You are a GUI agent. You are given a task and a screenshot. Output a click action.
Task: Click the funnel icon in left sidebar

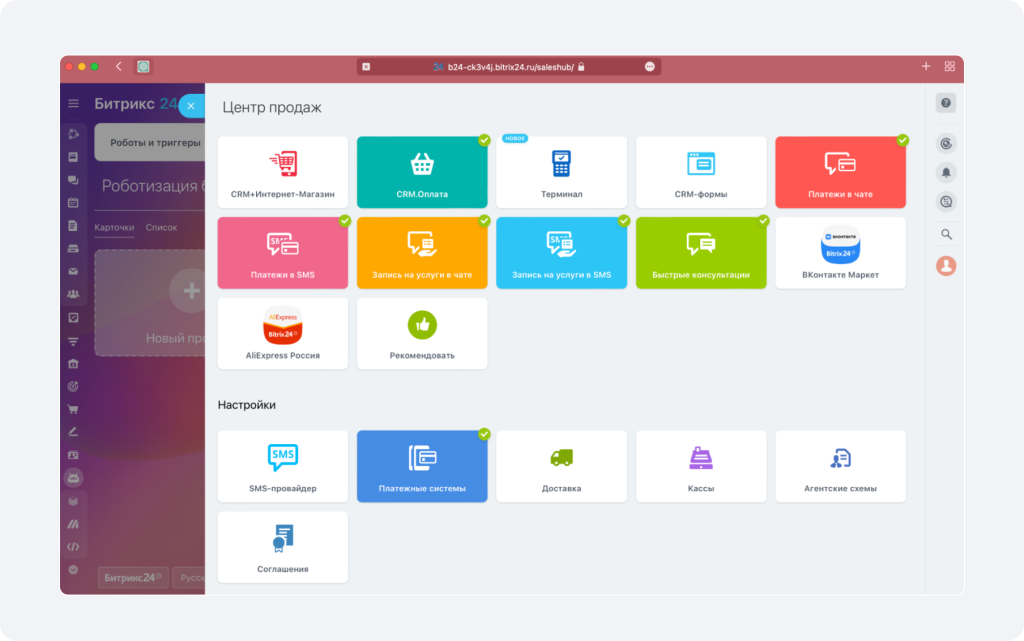point(73,341)
